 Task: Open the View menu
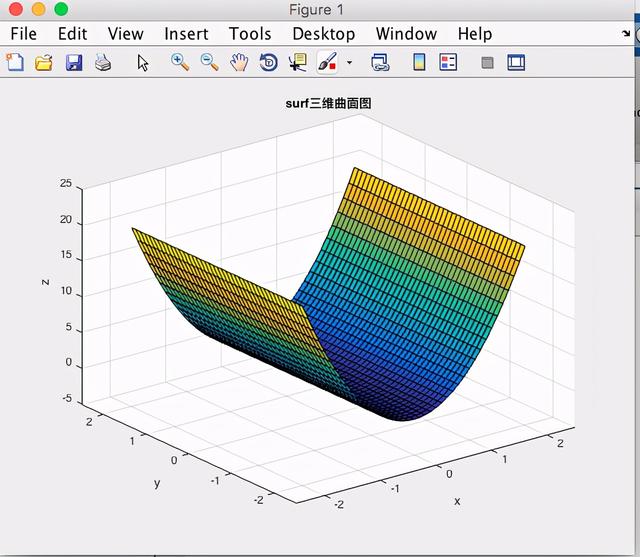click(125, 34)
